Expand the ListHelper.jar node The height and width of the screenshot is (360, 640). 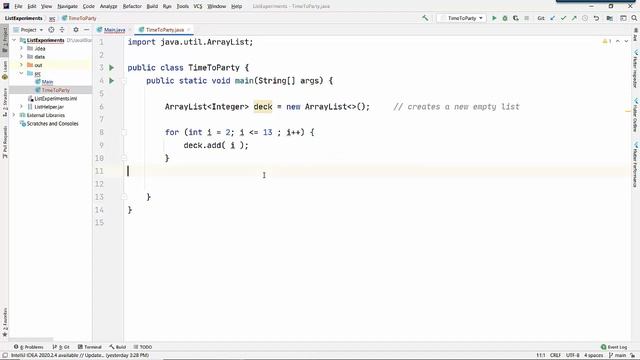[22, 107]
